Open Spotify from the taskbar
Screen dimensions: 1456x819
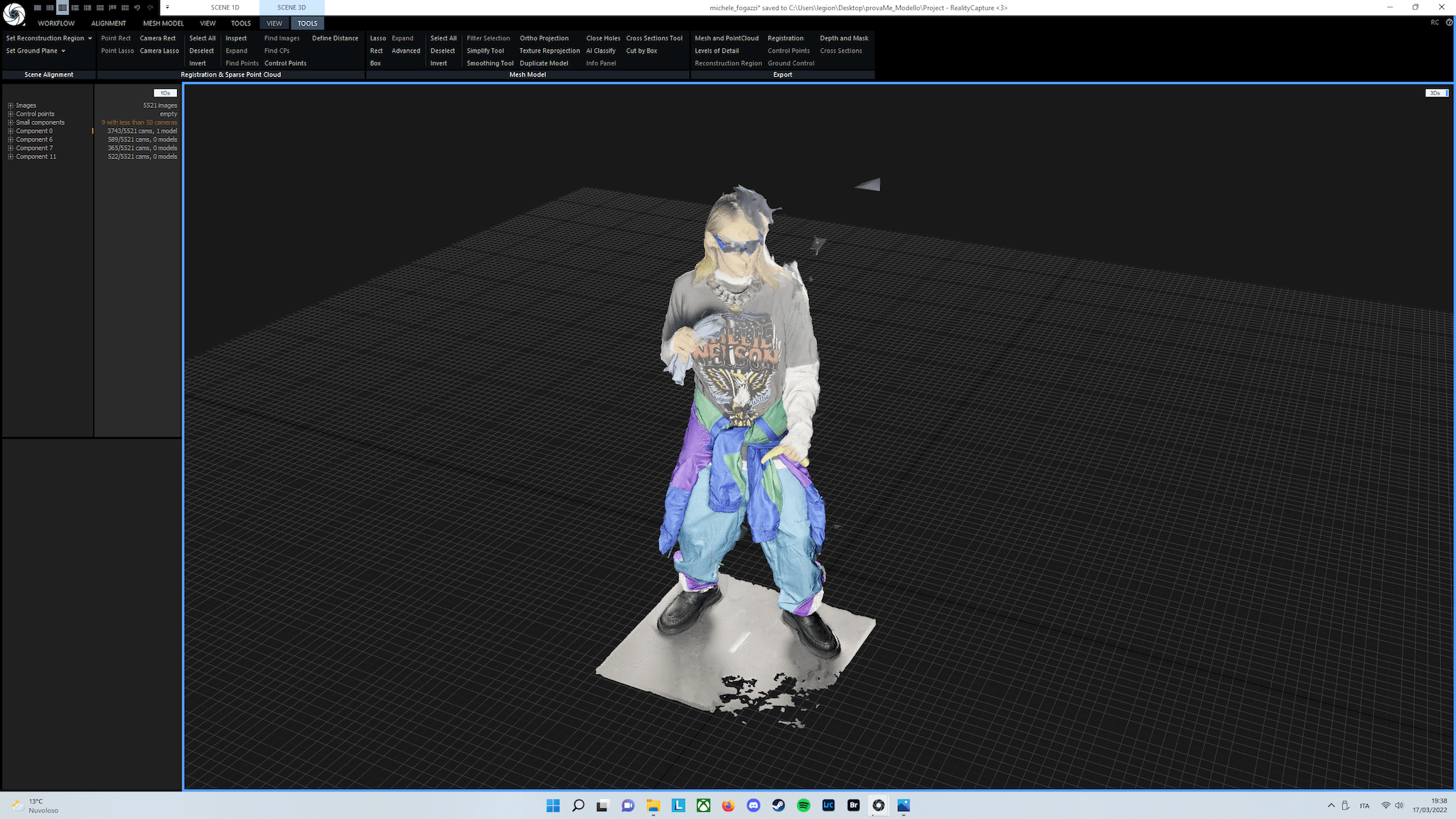[803, 805]
